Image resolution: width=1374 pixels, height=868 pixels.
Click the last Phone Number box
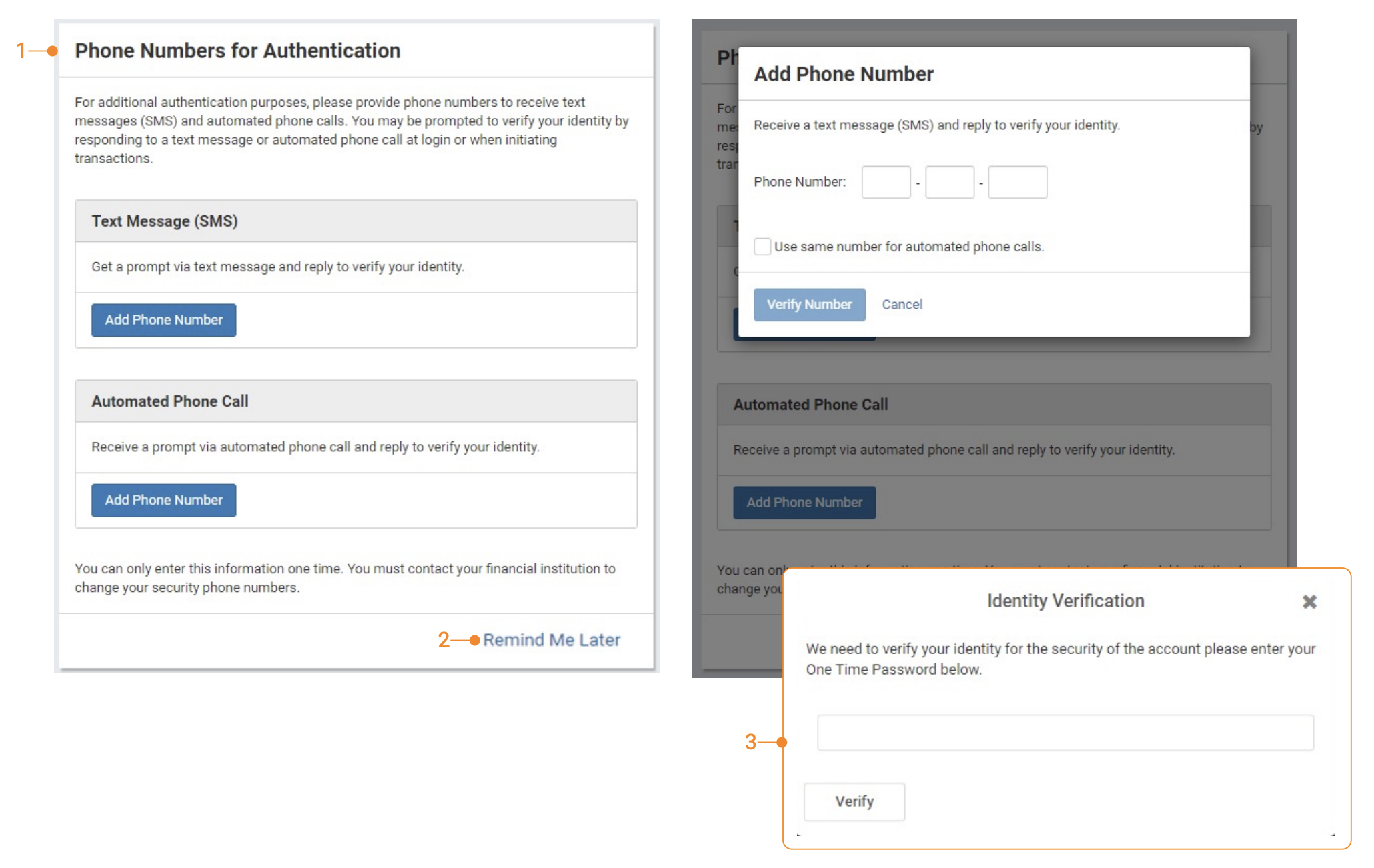click(x=1017, y=182)
